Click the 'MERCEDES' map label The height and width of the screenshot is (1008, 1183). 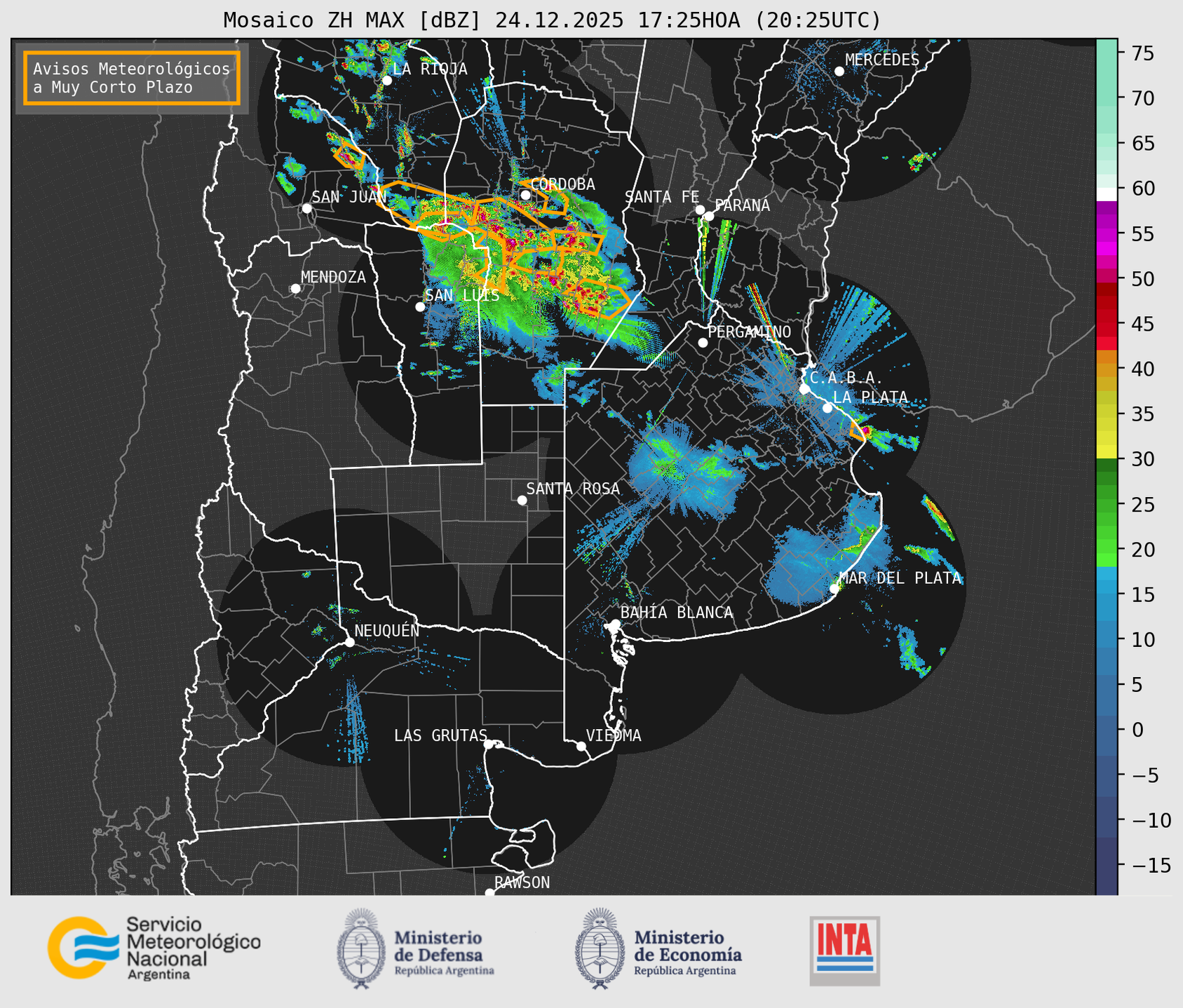click(882, 60)
